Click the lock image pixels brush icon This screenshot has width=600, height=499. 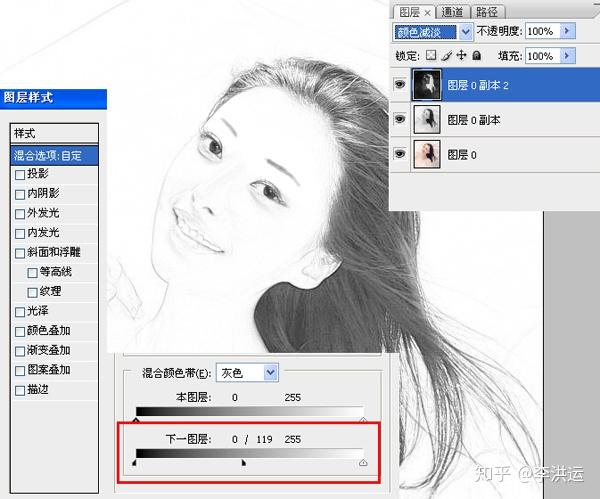tap(447, 56)
